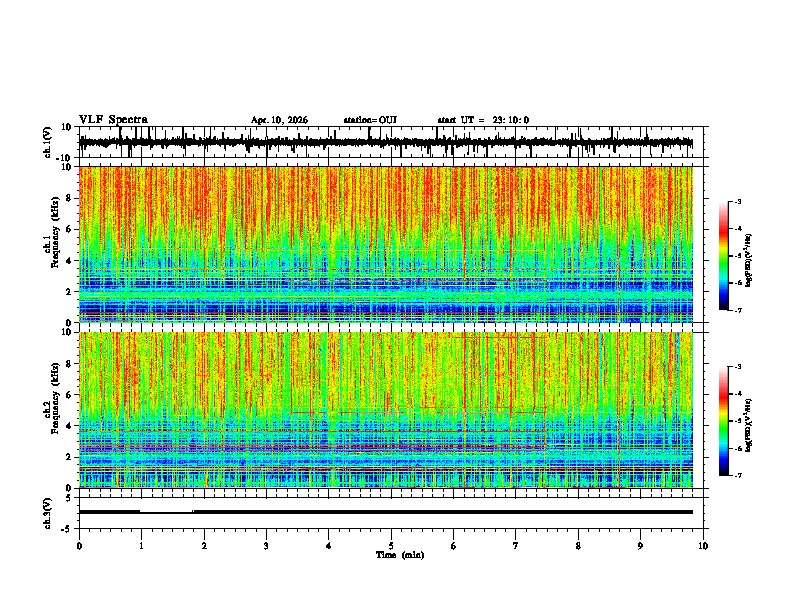Click the time tick label '2'
Screen dimensions: 792x612
pos(204,546)
